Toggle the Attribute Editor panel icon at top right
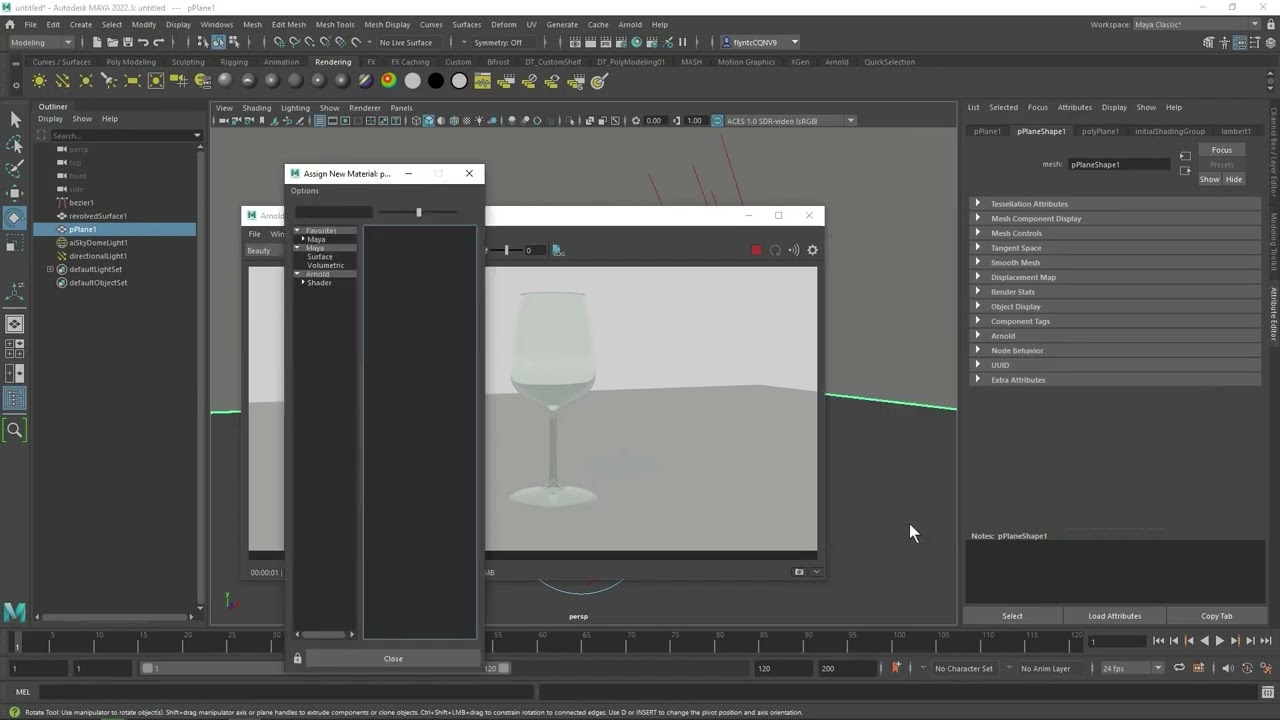Screen dimensions: 1280x720 click(x=1240, y=42)
